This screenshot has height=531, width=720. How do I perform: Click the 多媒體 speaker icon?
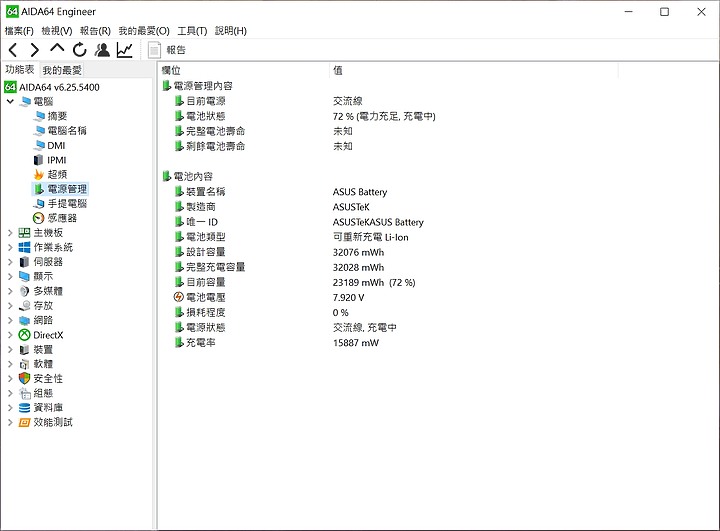pyautogui.click(x=24, y=291)
